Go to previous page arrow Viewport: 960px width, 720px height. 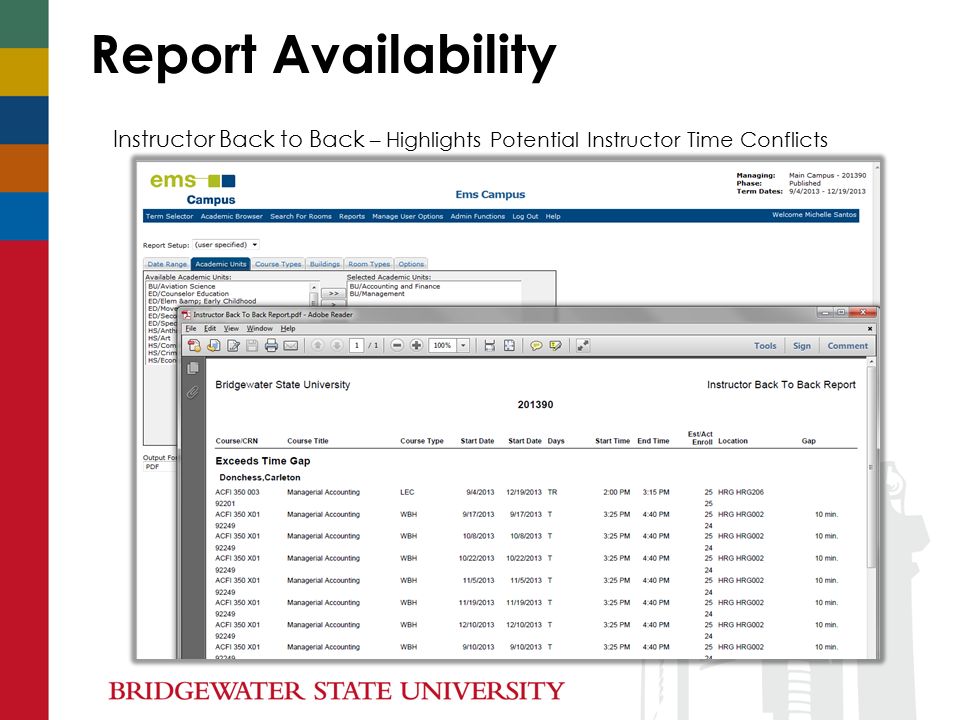(317, 345)
